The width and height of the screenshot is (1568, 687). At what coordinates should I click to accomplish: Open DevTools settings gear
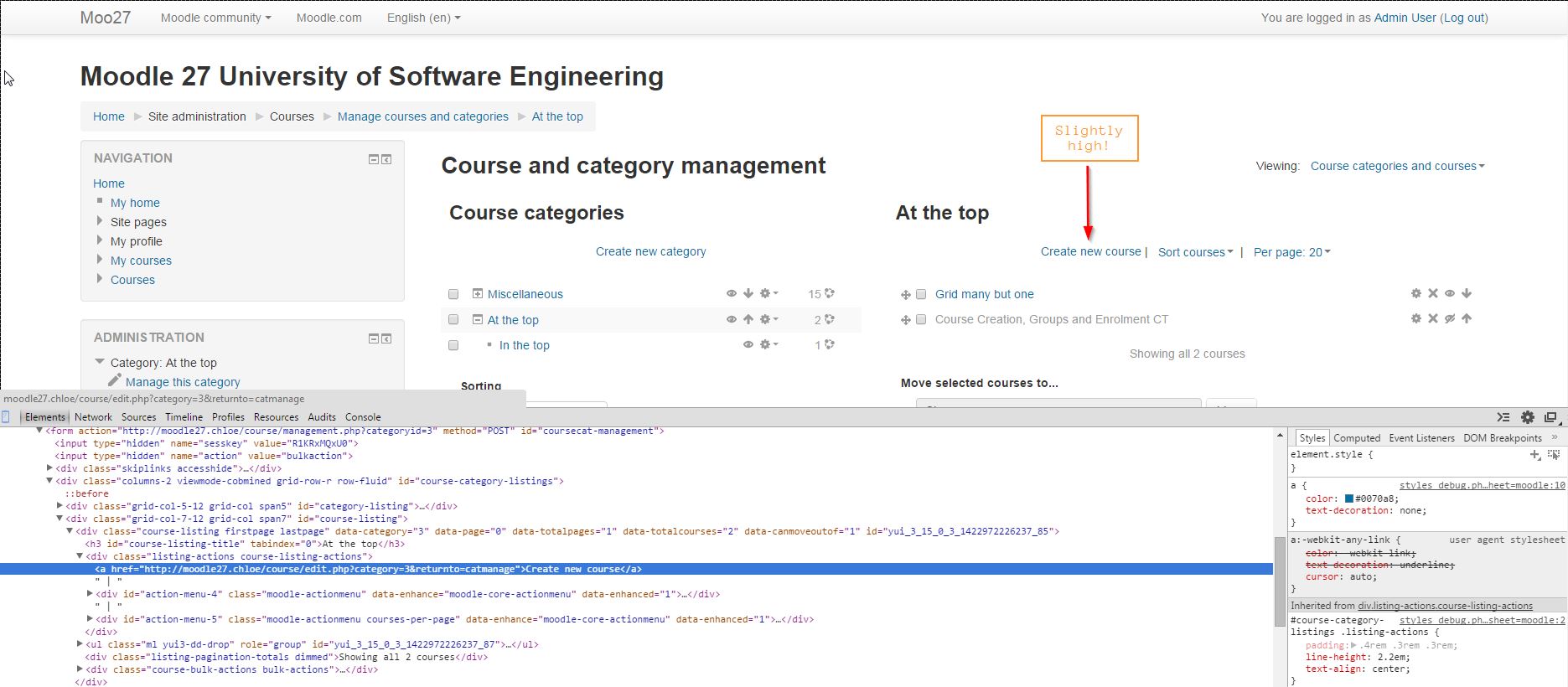[1528, 417]
